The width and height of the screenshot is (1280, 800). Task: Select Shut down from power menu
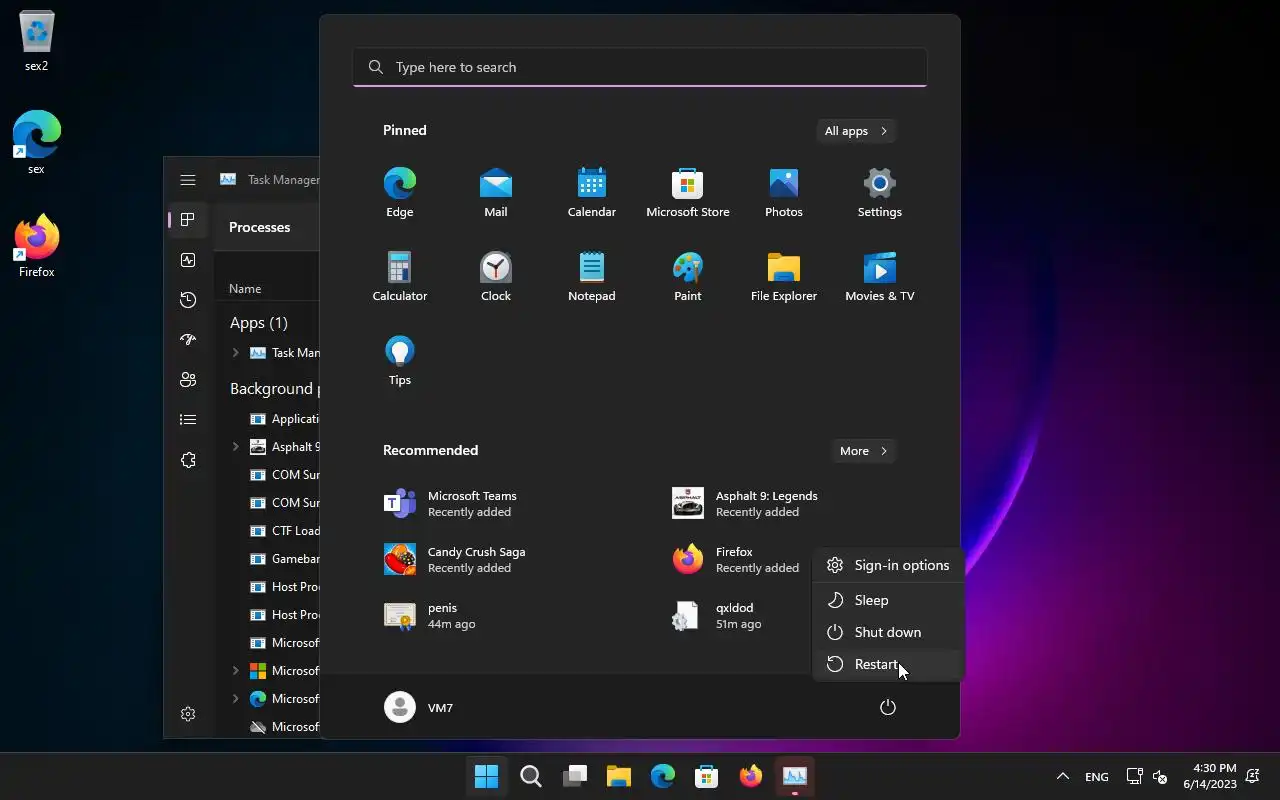[x=887, y=632]
